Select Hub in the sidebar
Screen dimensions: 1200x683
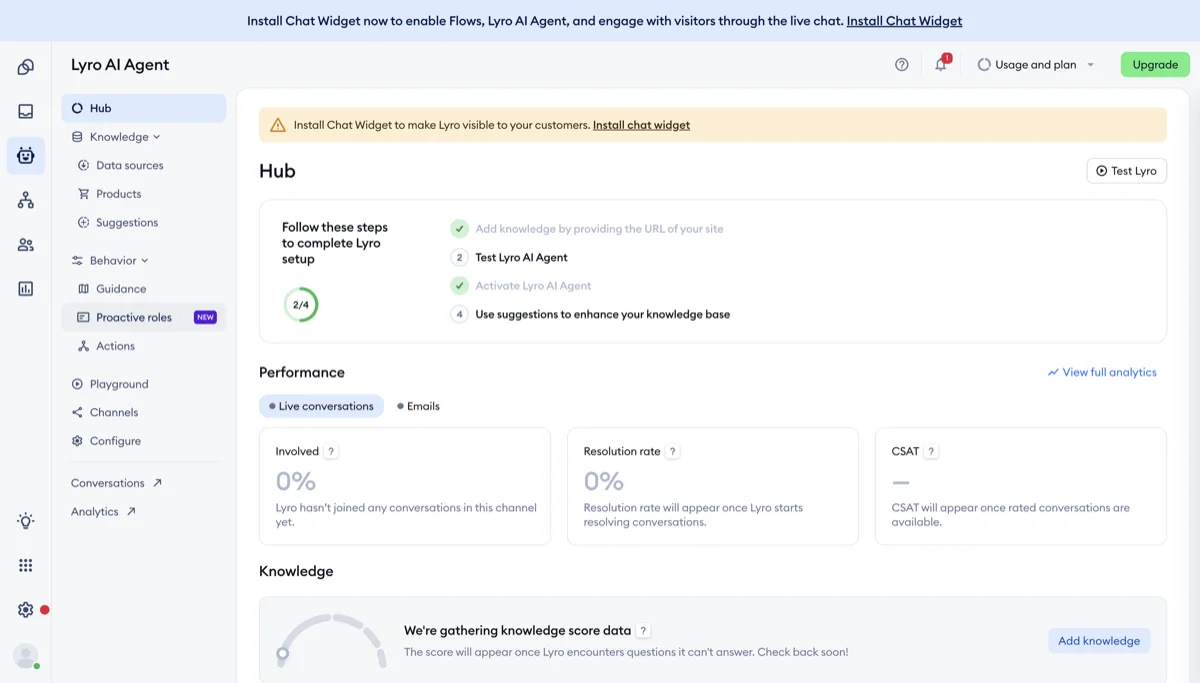click(144, 108)
